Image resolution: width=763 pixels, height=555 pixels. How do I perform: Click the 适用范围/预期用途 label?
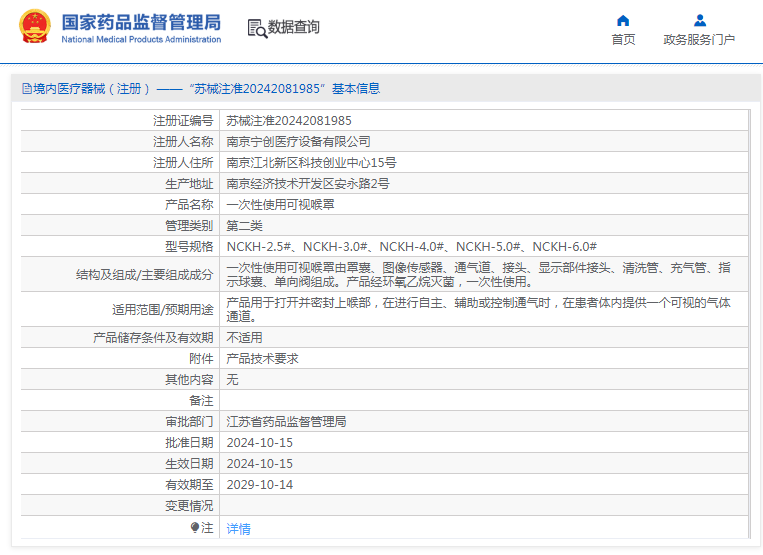[x=163, y=309]
